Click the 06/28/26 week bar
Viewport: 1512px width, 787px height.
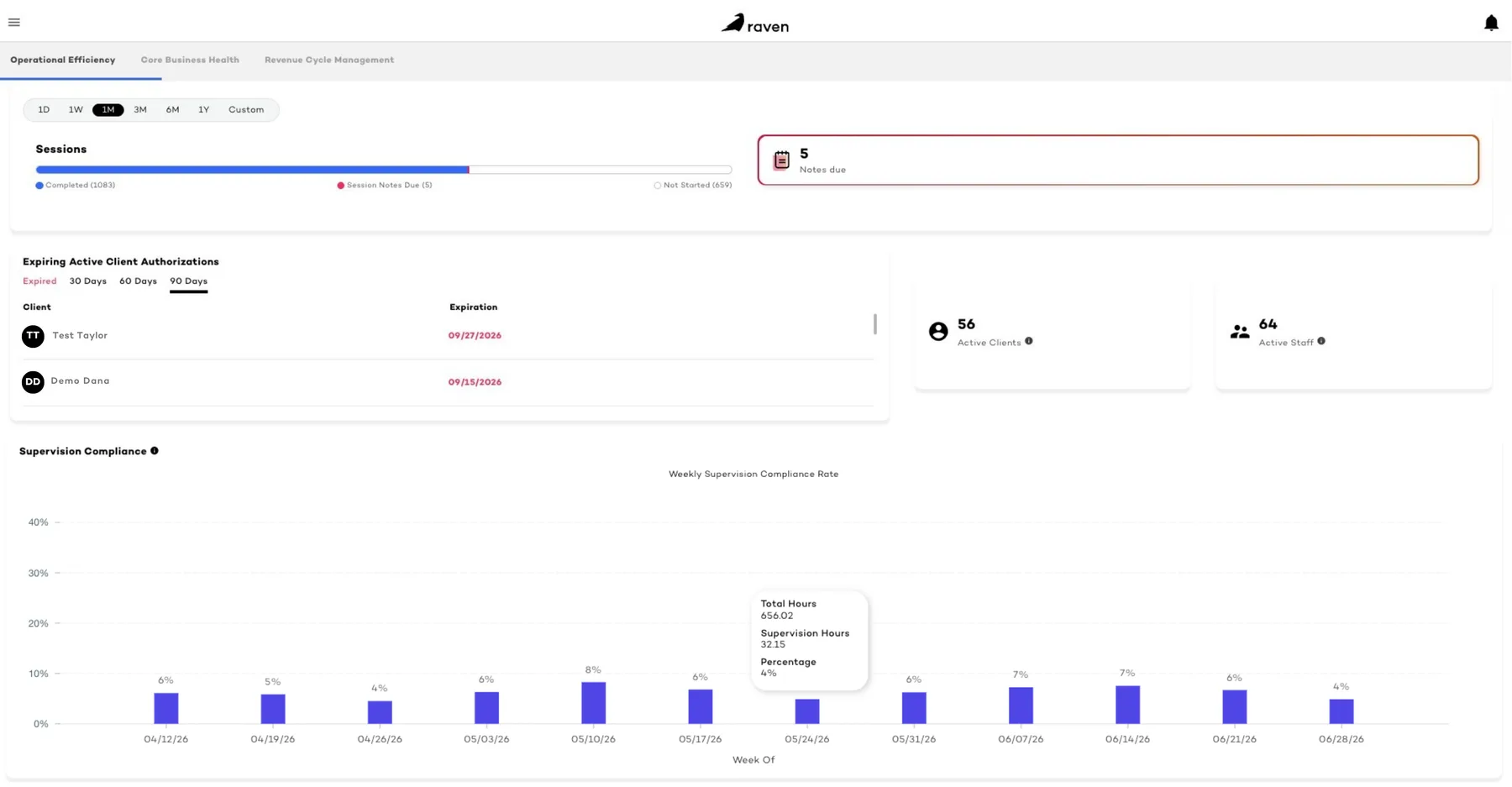(x=1341, y=711)
